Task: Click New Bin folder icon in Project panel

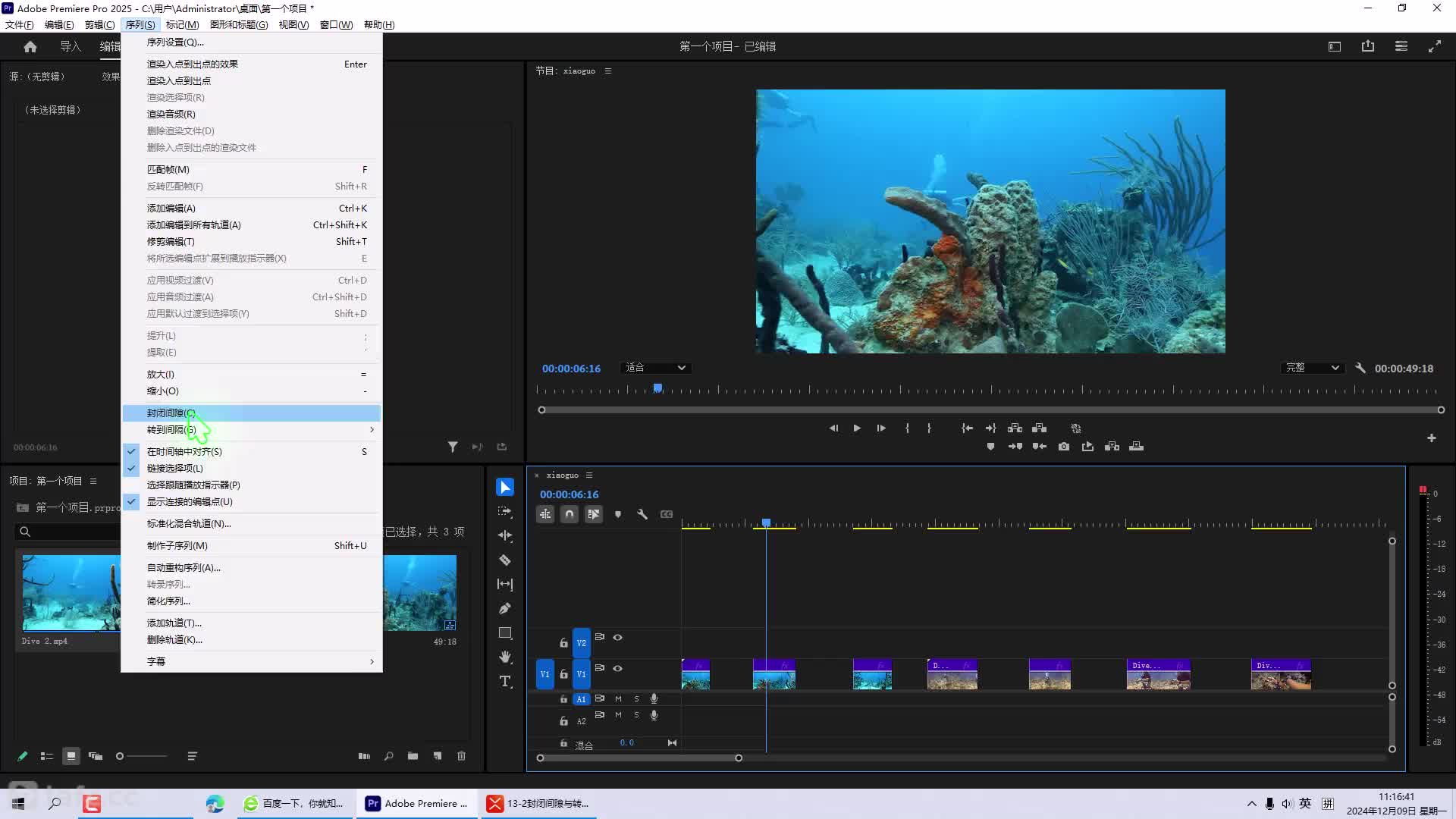Action: [413, 756]
